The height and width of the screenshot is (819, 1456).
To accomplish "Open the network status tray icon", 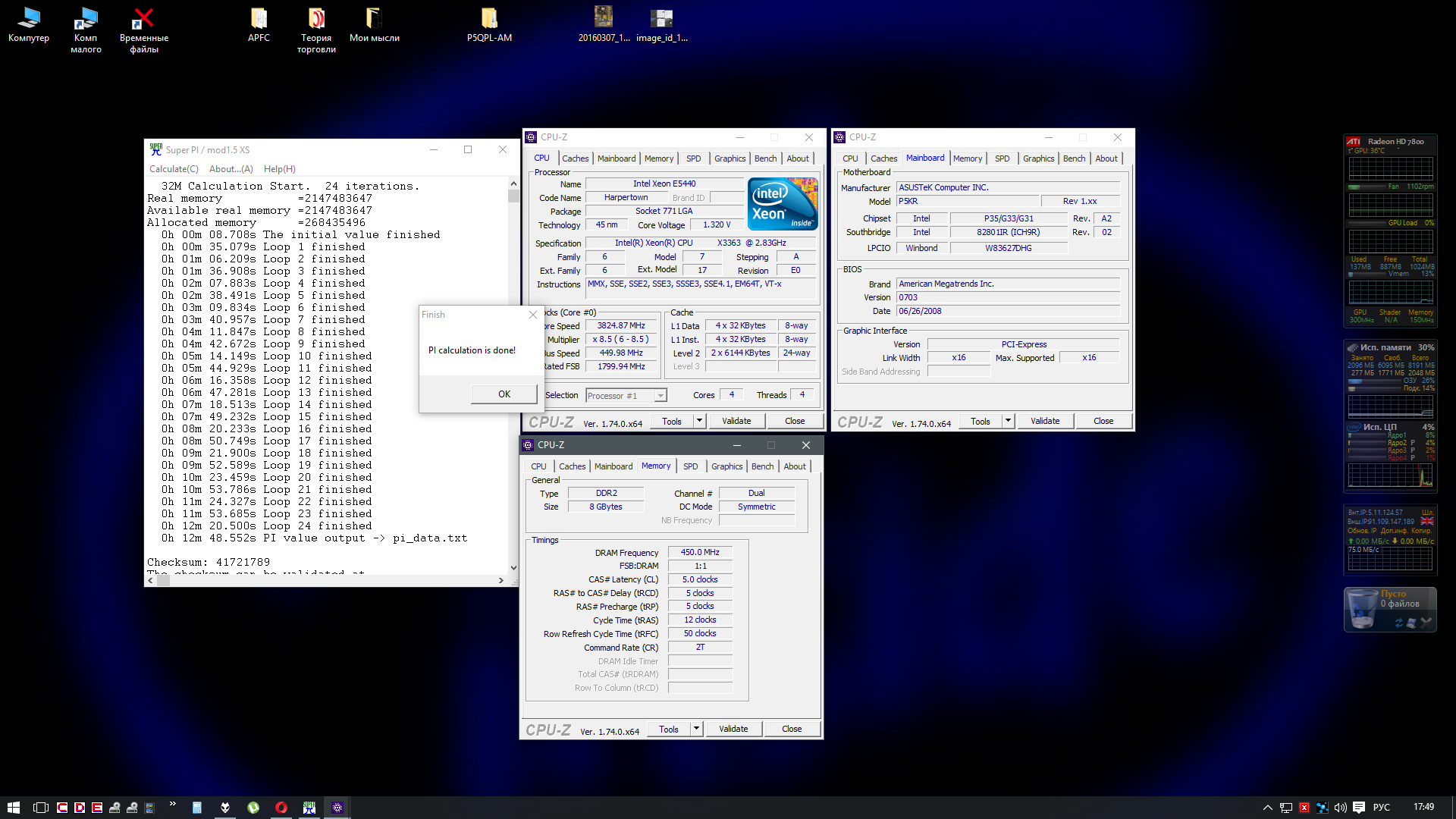I will point(1286,808).
